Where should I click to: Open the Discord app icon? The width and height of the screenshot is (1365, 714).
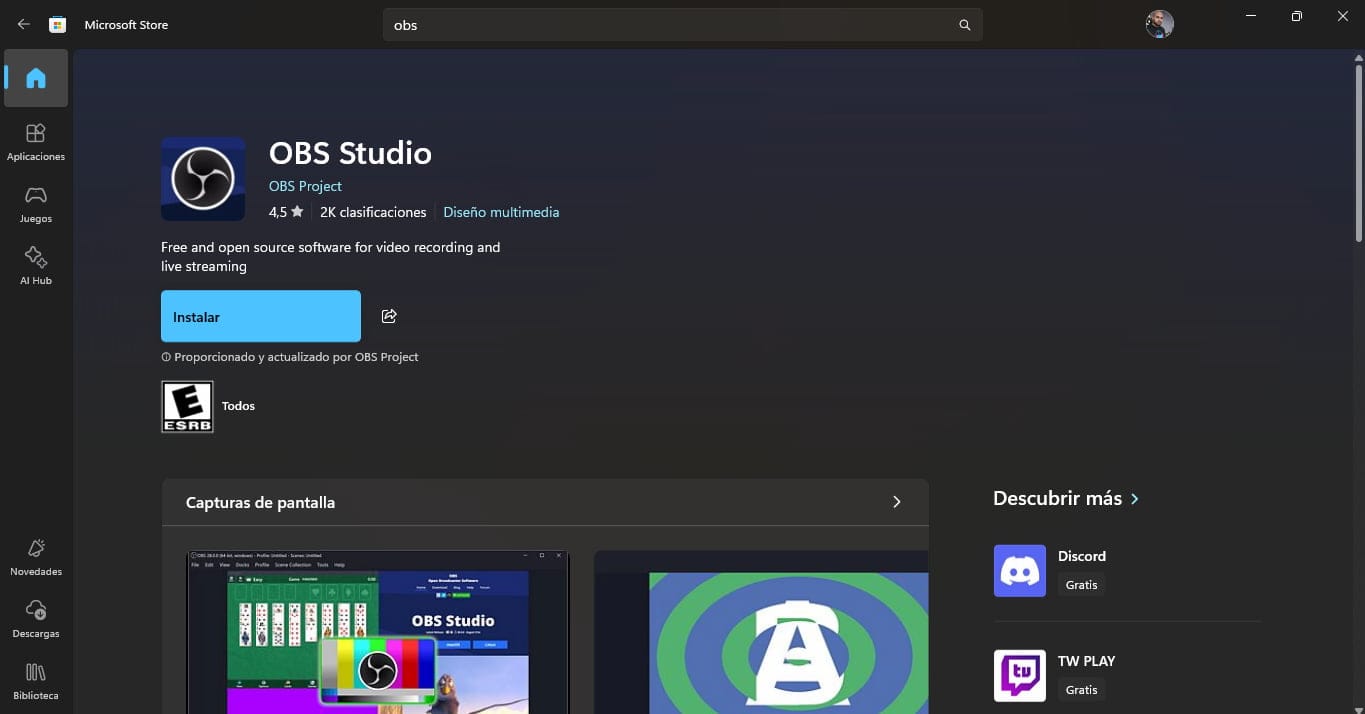click(1020, 571)
